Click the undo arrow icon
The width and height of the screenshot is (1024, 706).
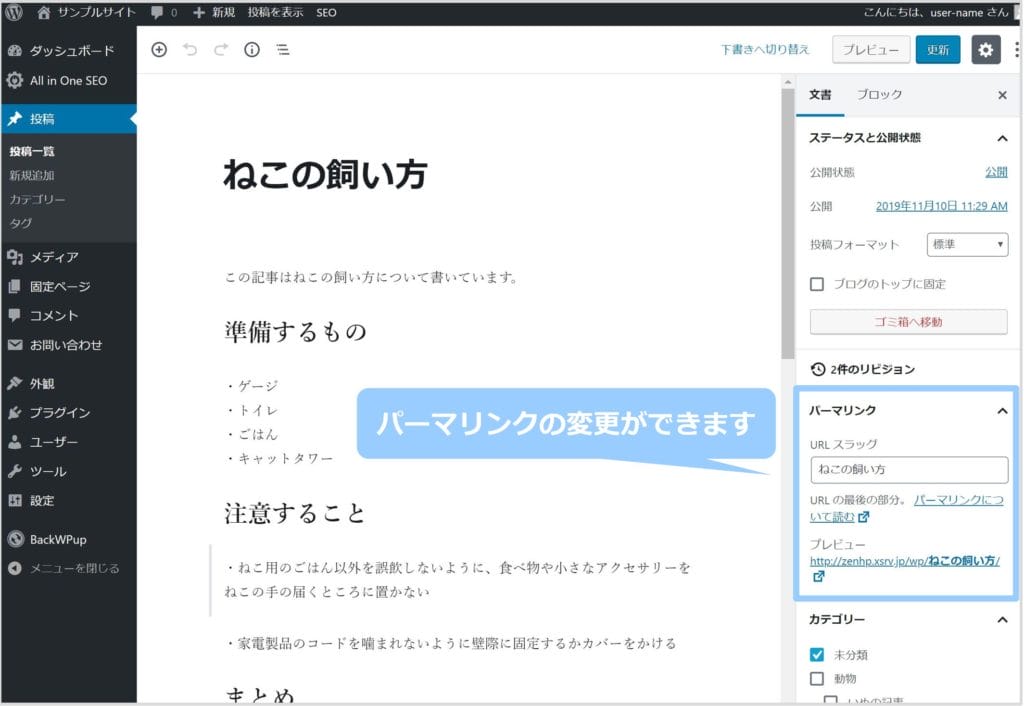point(190,50)
